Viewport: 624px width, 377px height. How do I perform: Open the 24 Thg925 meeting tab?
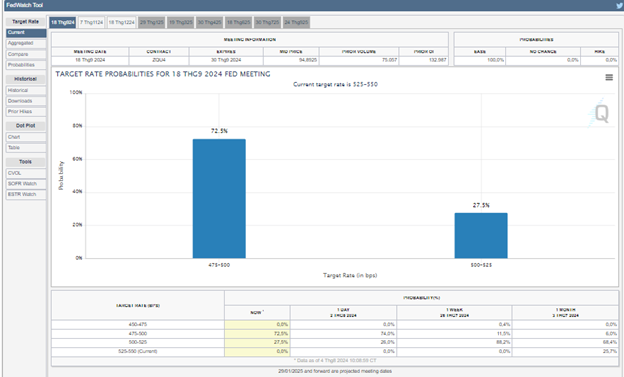pos(296,22)
